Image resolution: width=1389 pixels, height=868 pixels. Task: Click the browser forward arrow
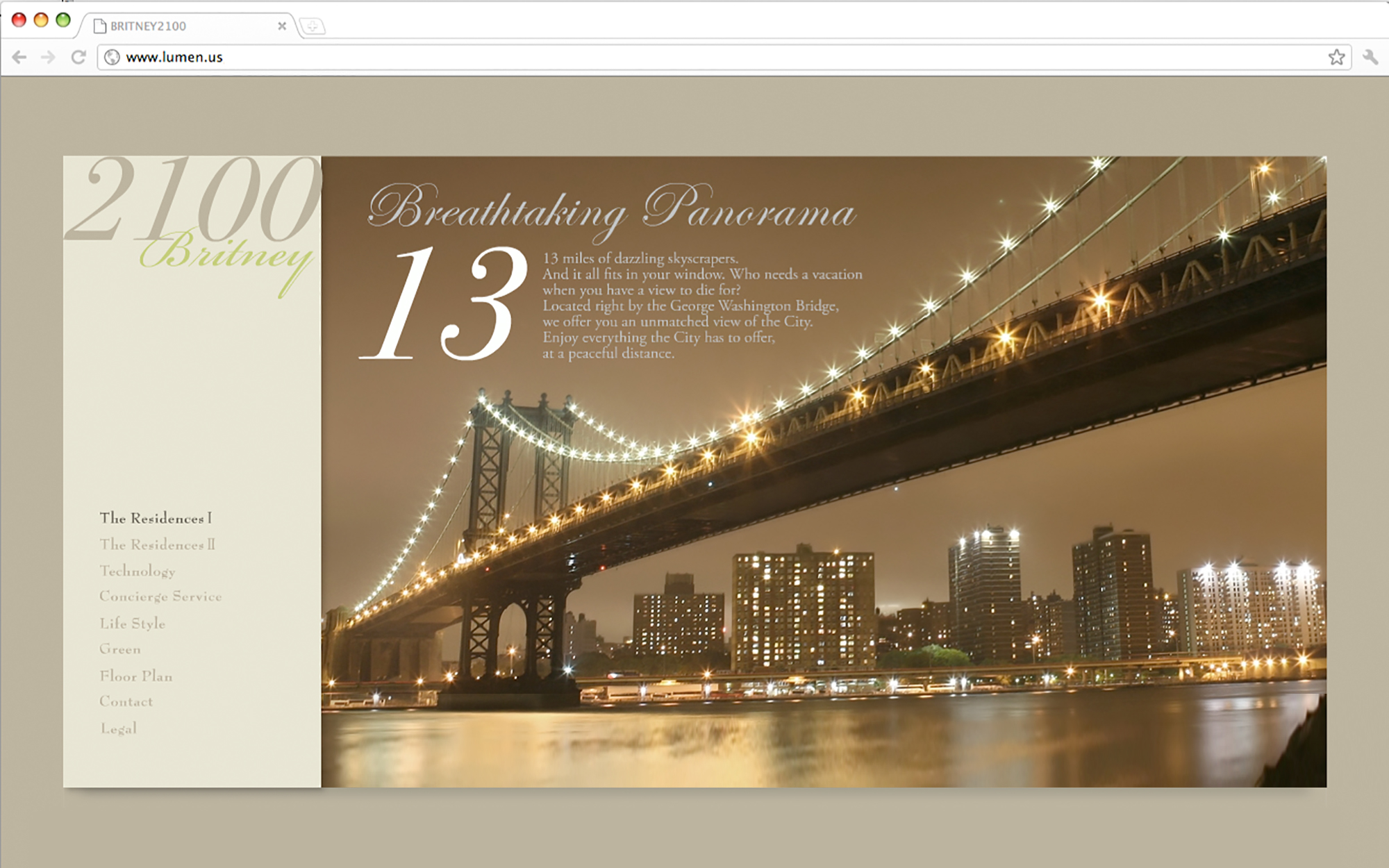coord(48,57)
